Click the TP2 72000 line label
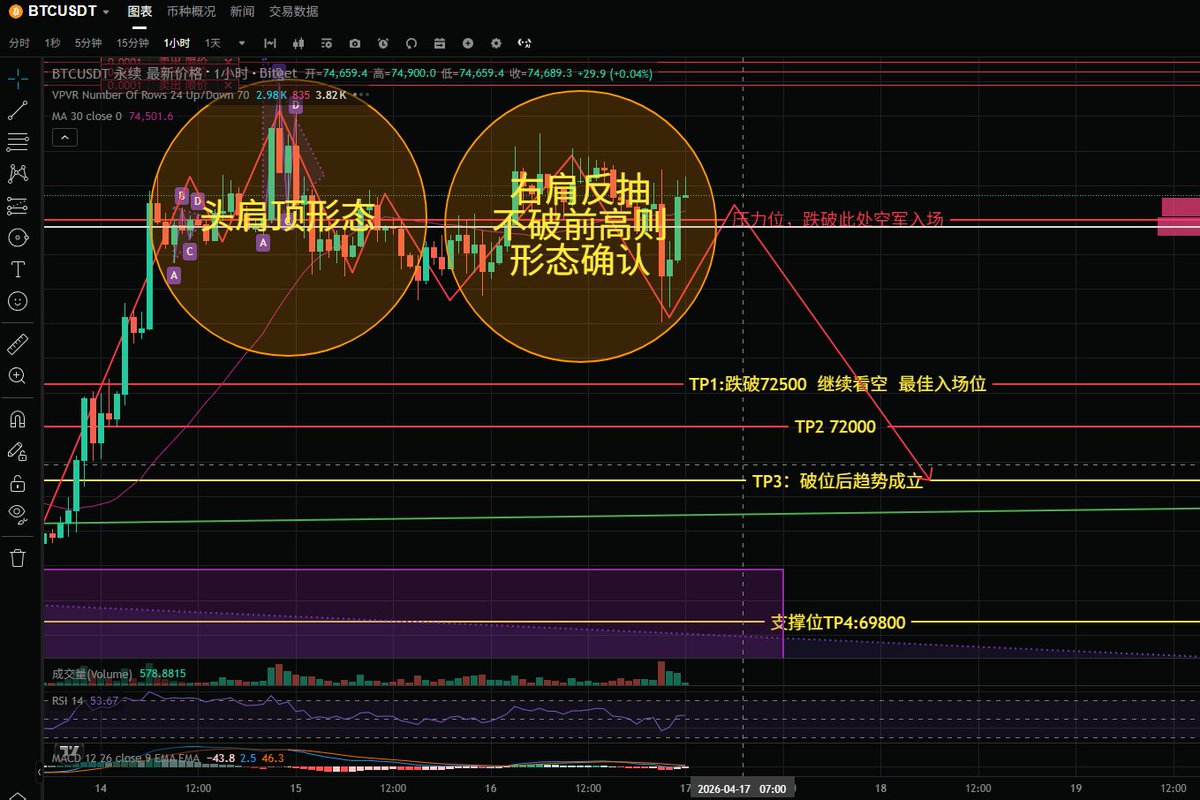 pyautogui.click(x=835, y=427)
